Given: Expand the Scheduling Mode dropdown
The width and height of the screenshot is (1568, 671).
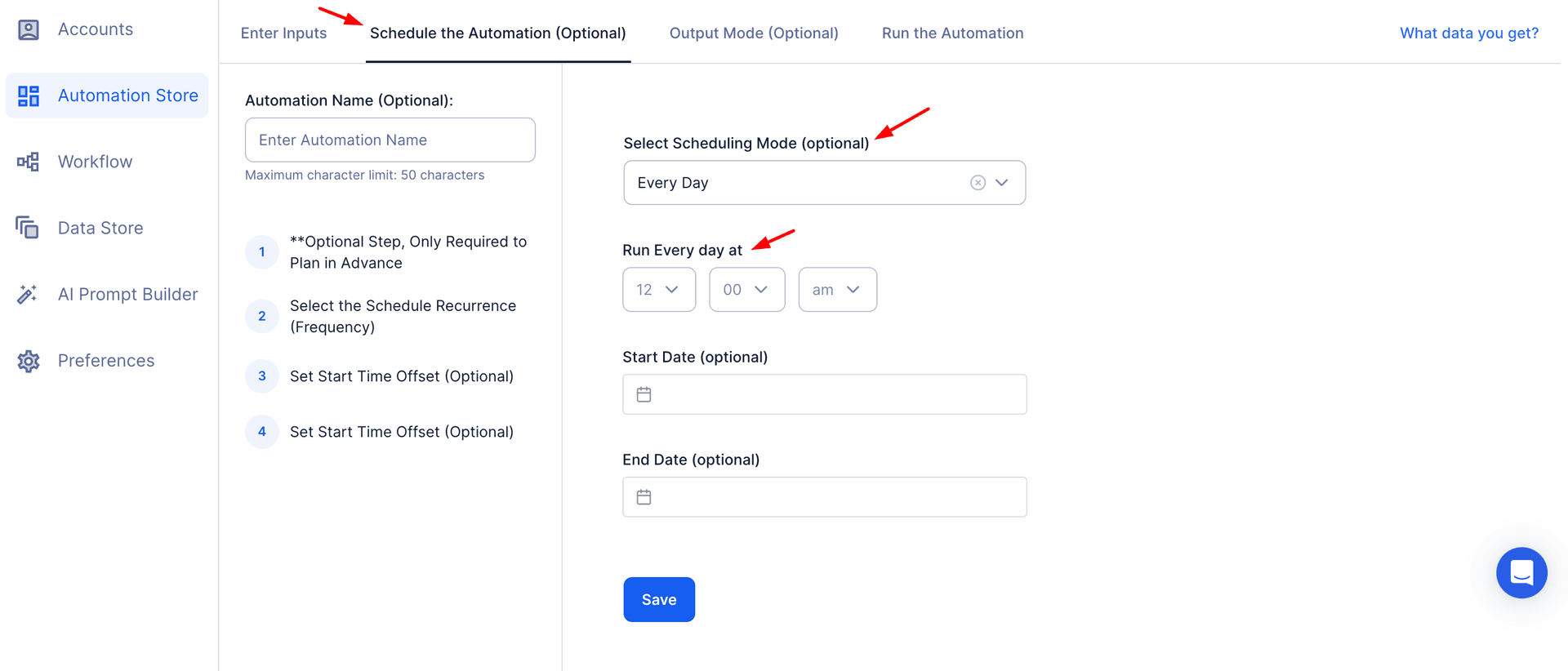Looking at the screenshot, I should pyautogui.click(x=1002, y=183).
